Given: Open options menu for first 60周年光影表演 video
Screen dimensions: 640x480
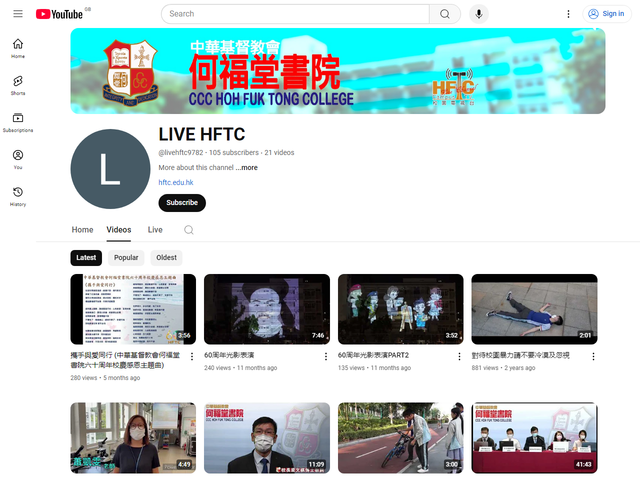Looking at the screenshot, I should [x=325, y=356].
